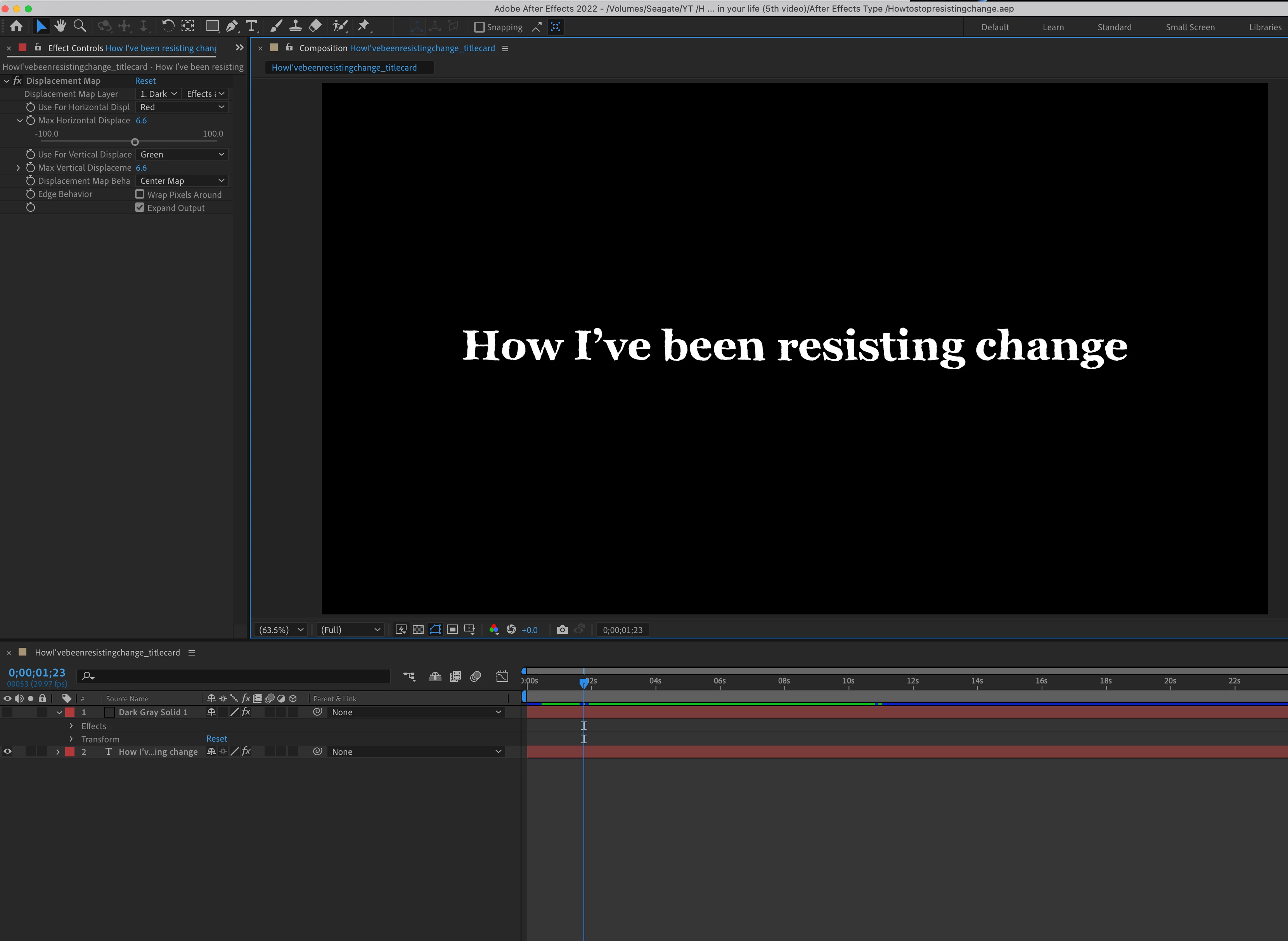
Task: Click the Max Horizontal Displacement slider handle
Action: (135, 142)
